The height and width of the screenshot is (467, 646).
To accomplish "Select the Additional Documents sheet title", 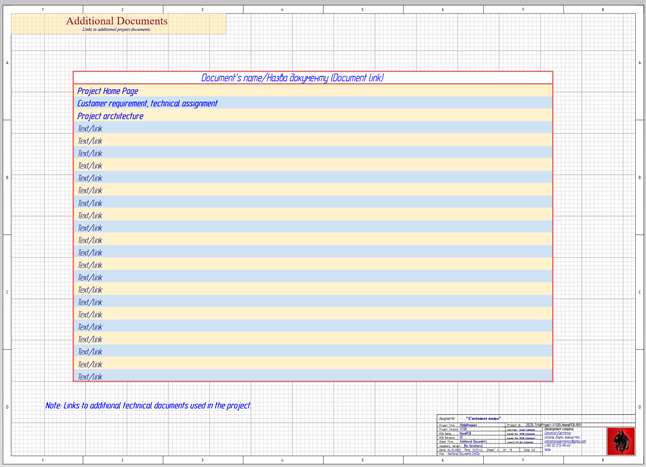I will point(117,21).
